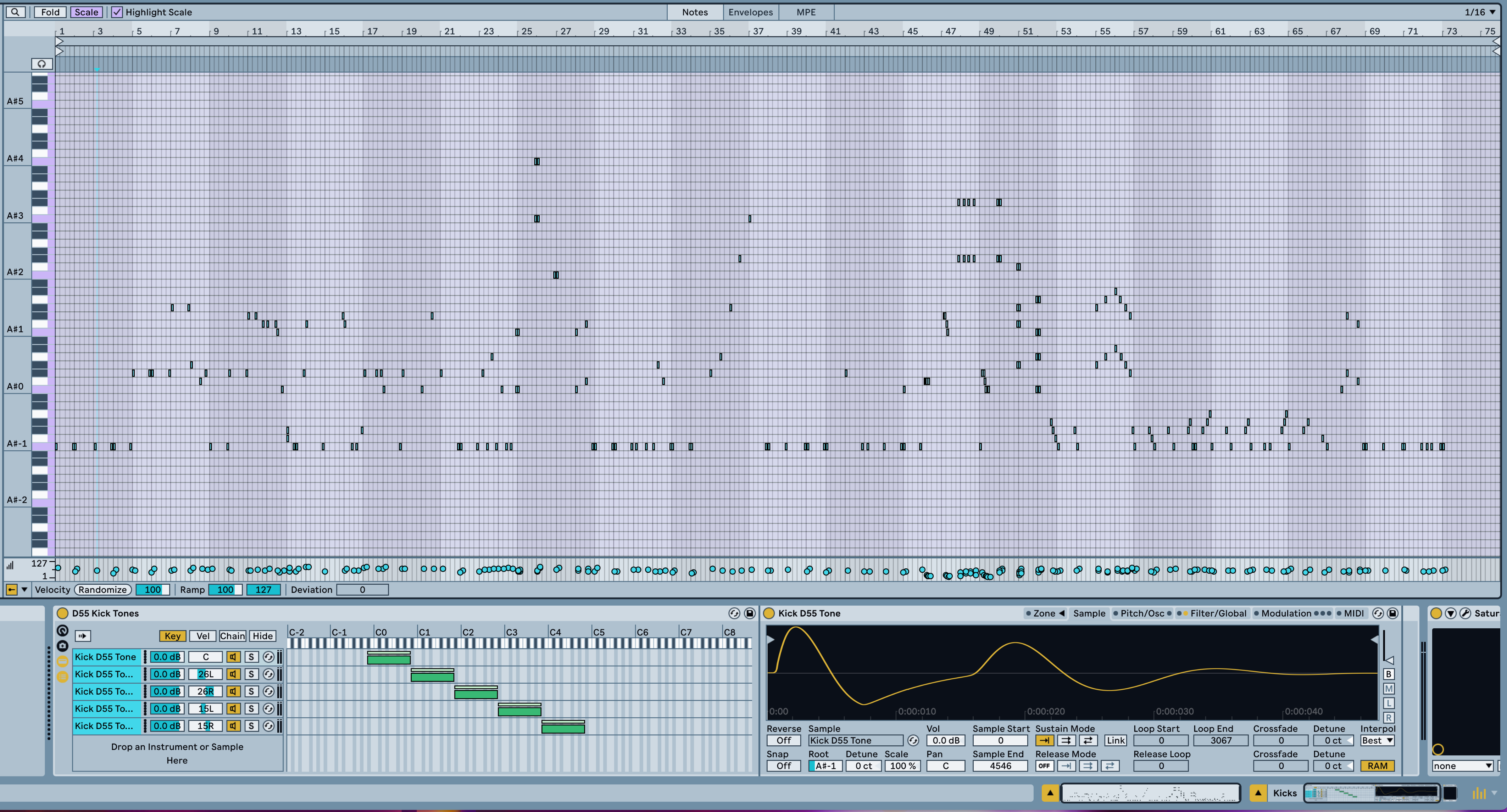This screenshot has height=812, width=1507.
Task: Click the Kicks device view triangle
Action: [1258, 793]
